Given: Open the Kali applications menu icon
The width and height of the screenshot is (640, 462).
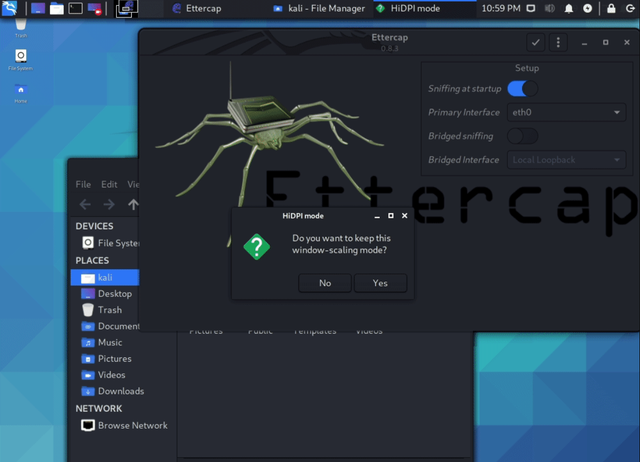Looking at the screenshot, I should [x=9, y=8].
